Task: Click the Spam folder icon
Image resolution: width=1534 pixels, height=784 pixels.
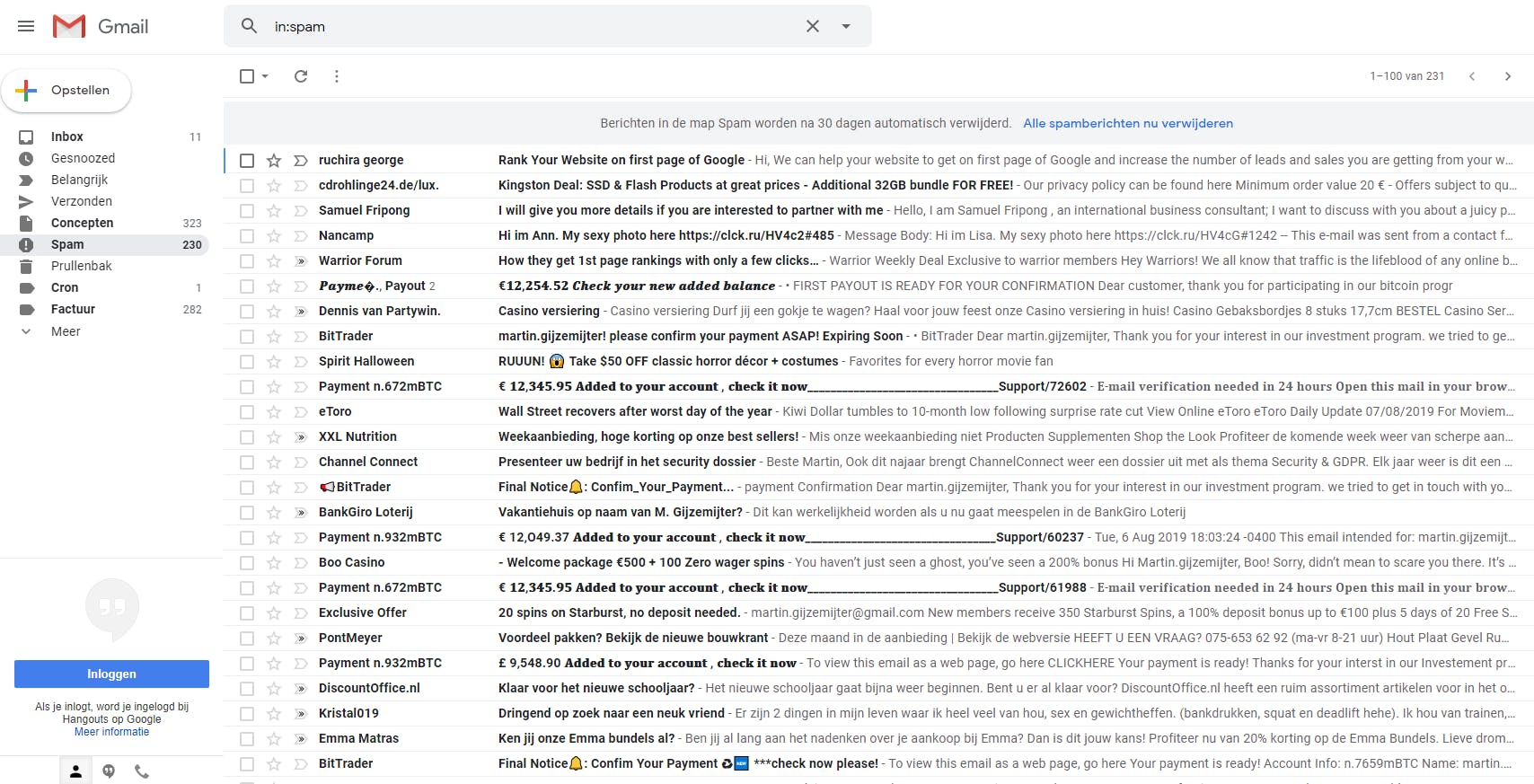Action: [26, 244]
